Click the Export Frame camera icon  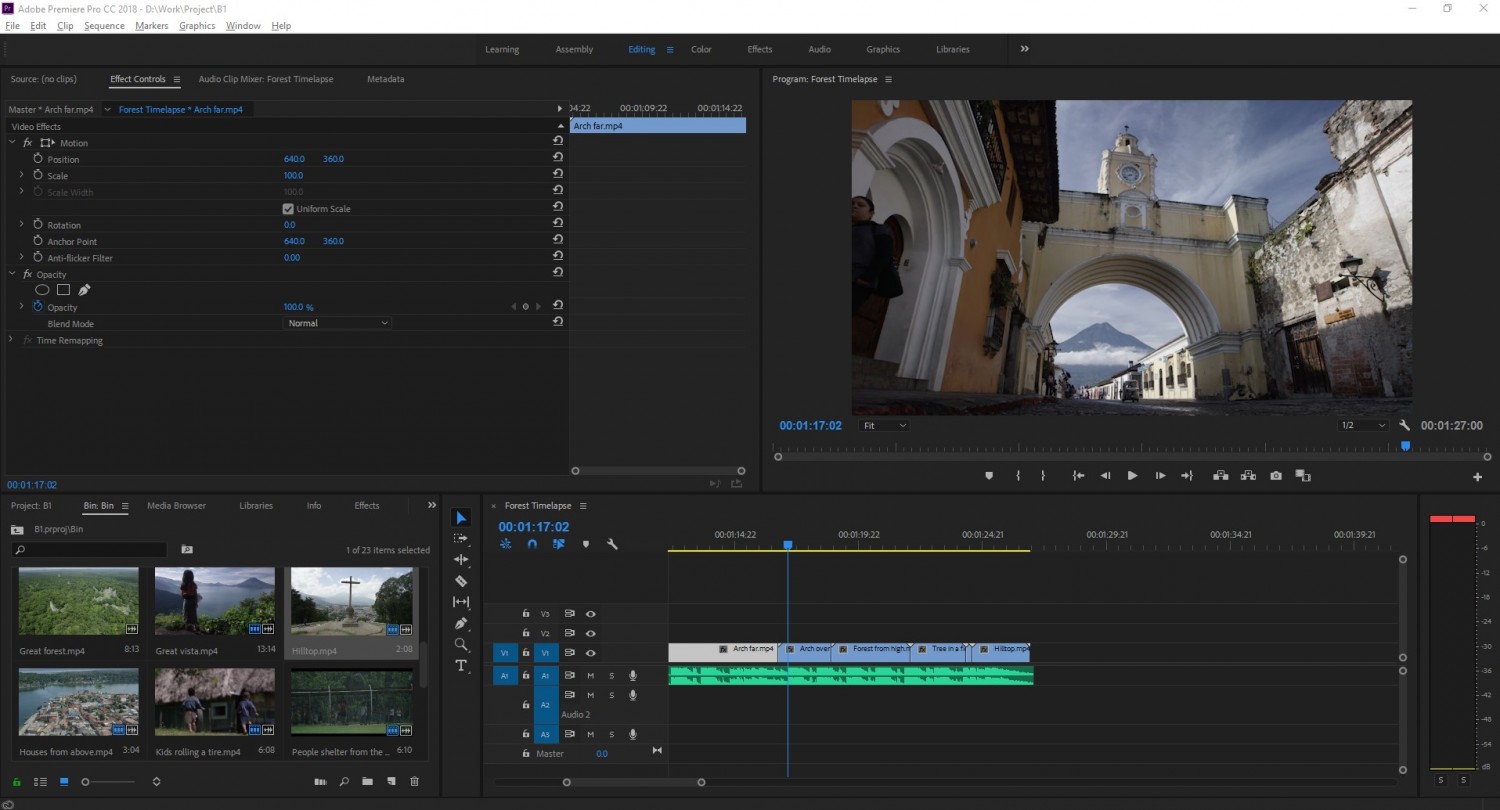[1276, 476]
